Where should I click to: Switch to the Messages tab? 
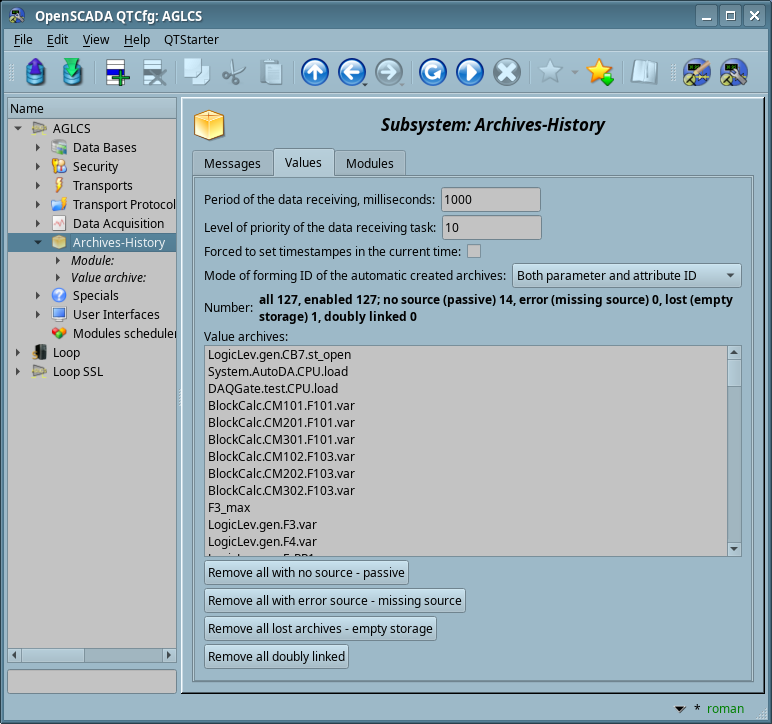click(x=232, y=163)
